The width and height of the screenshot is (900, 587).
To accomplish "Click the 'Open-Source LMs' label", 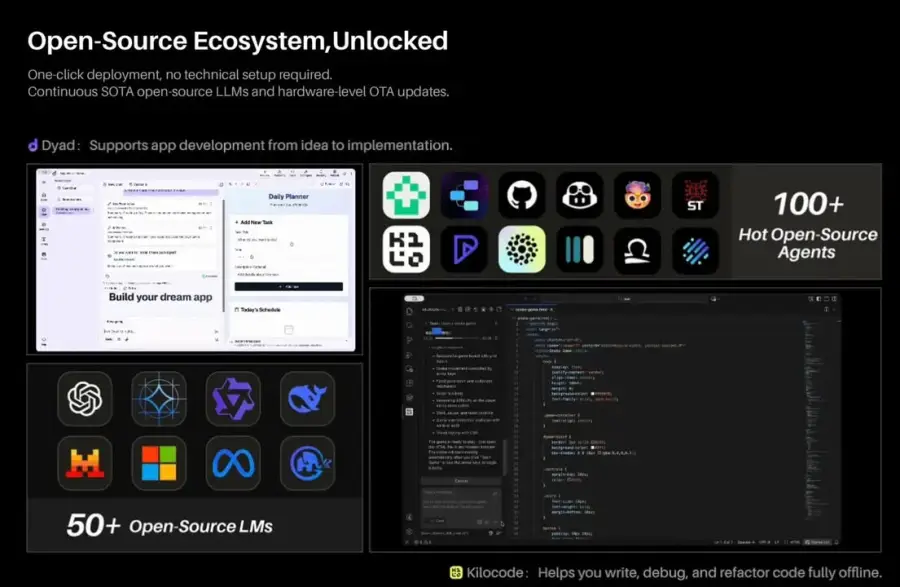I will click(201, 526).
